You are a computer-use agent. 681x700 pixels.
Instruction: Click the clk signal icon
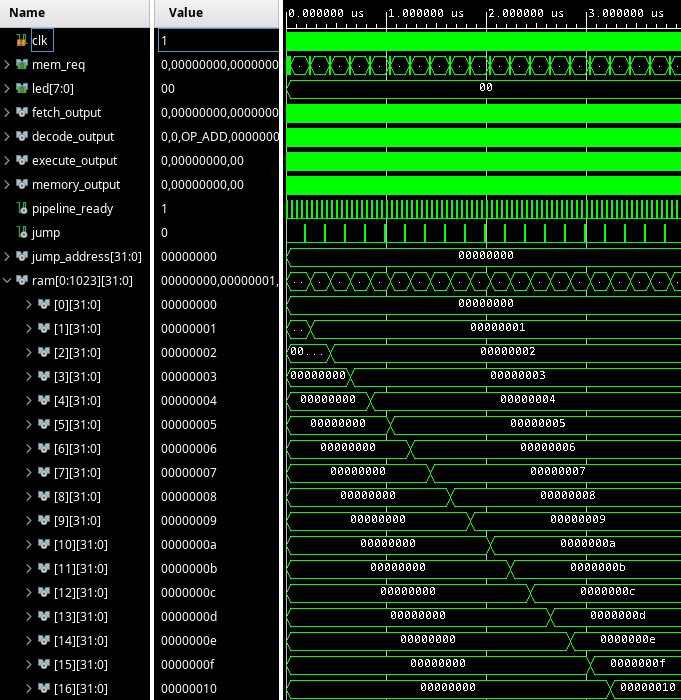pyautogui.click(x=21, y=41)
